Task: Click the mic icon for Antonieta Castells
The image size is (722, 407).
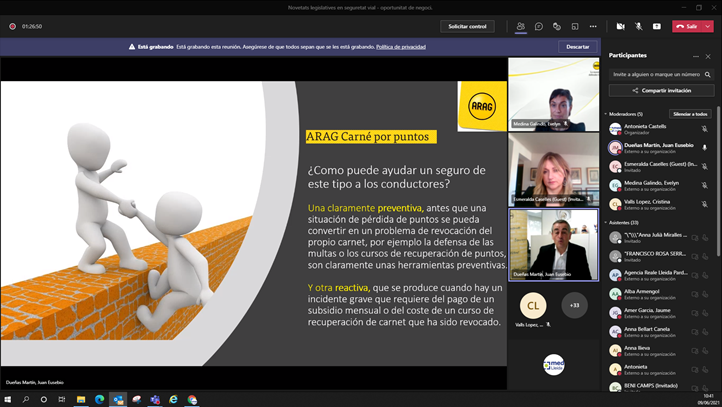Action: tap(704, 129)
